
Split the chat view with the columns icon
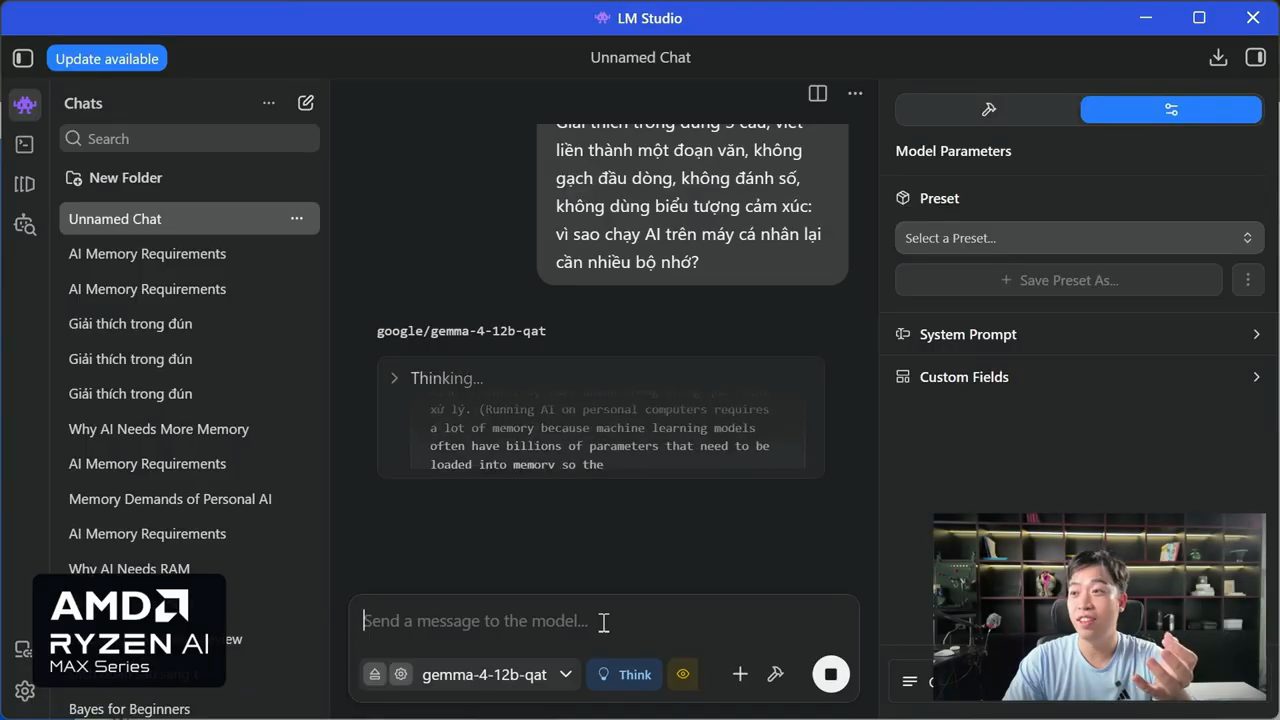[x=818, y=93]
